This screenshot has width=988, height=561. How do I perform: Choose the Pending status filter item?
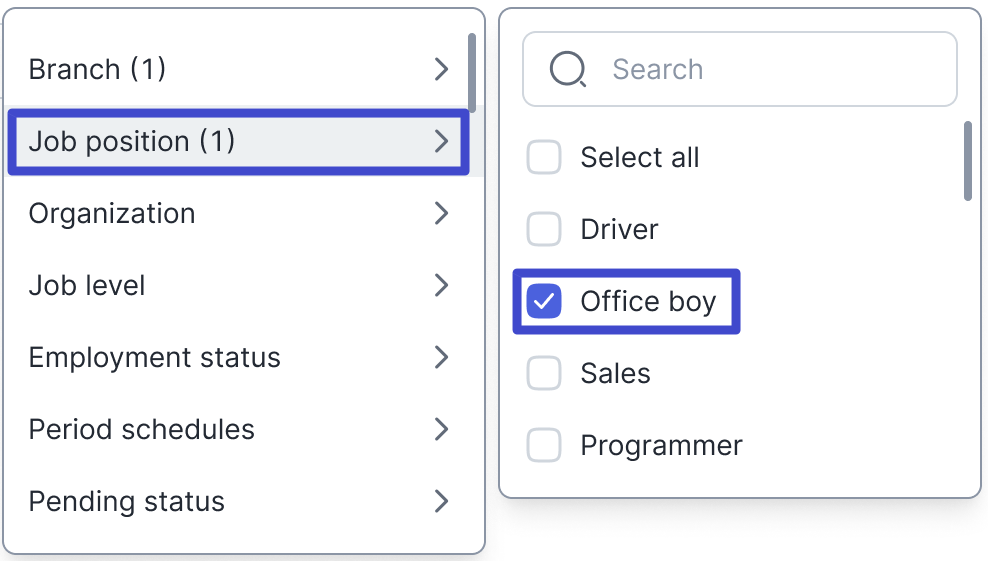pyautogui.click(x=239, y=501)
